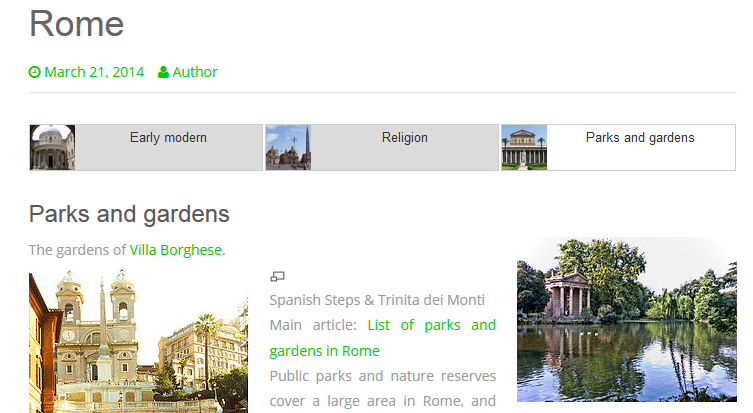Open the Author link
Screen dimensions: 753x413
[195, 72]
